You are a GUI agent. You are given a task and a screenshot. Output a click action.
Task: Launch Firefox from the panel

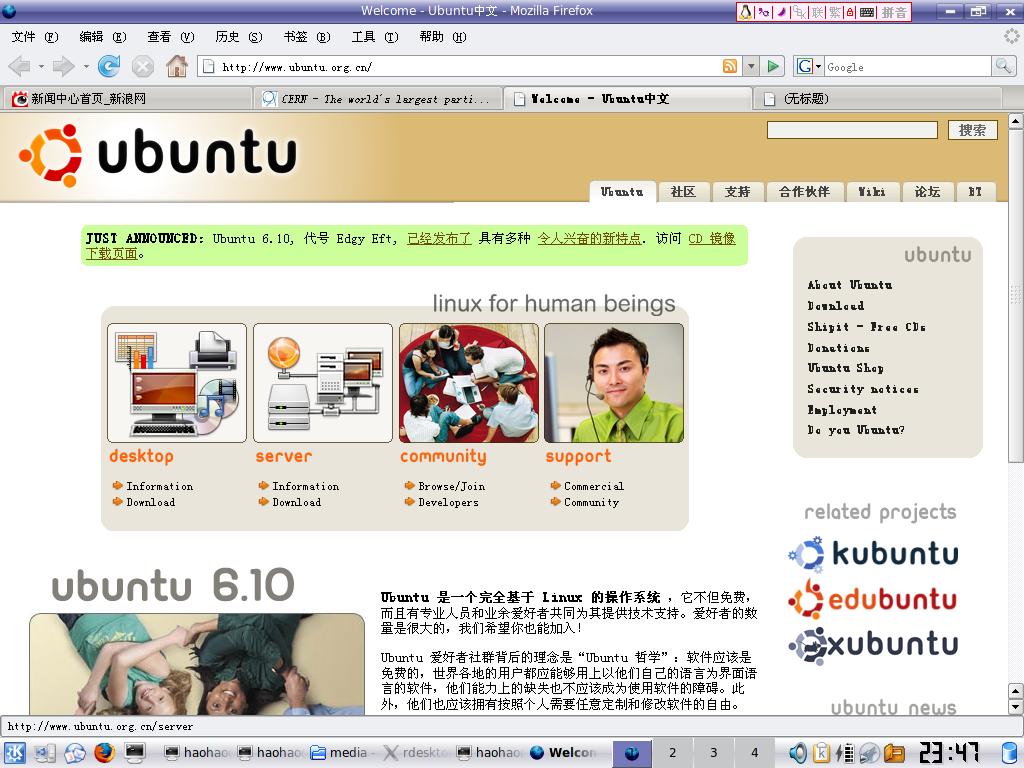(104, 753)
